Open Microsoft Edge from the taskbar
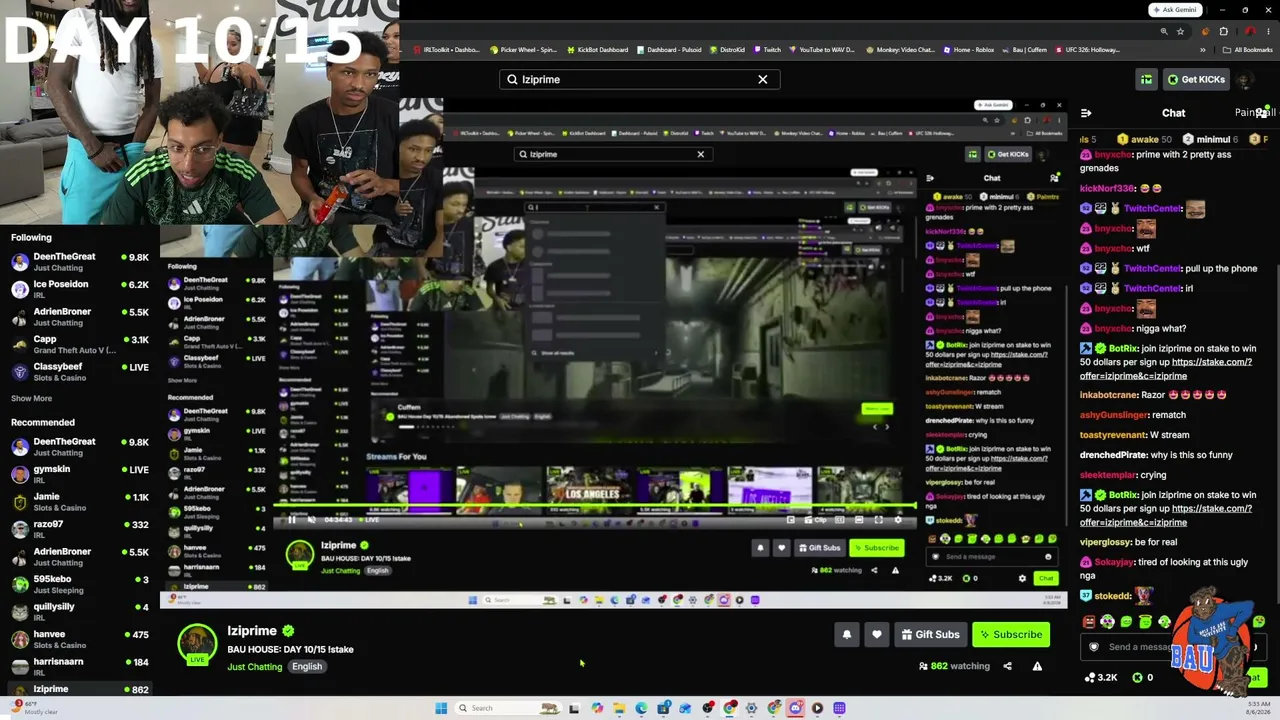 tap(641, 708)
